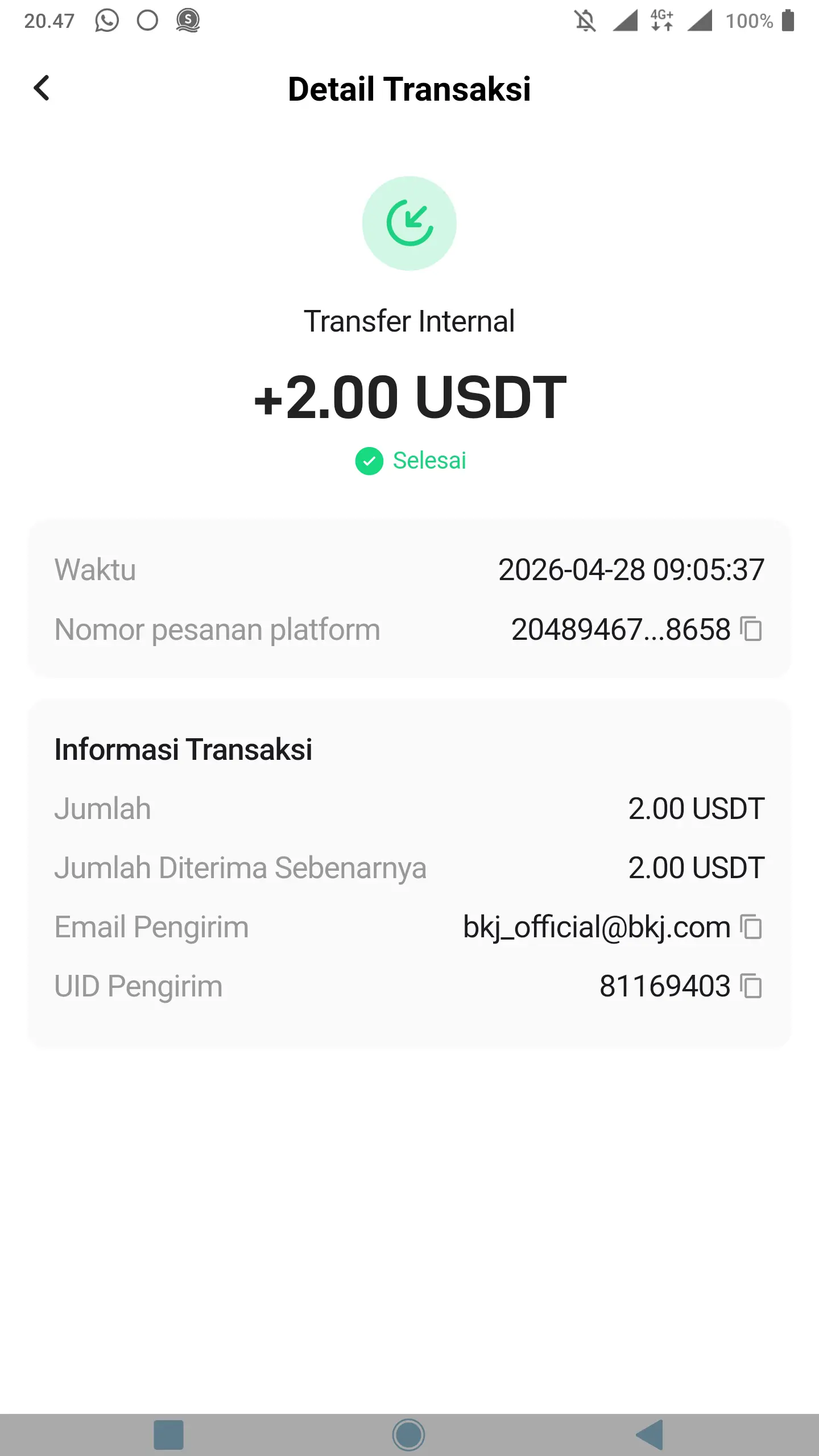Tap the email bkj_official@bkj.com

pos(597,928)
